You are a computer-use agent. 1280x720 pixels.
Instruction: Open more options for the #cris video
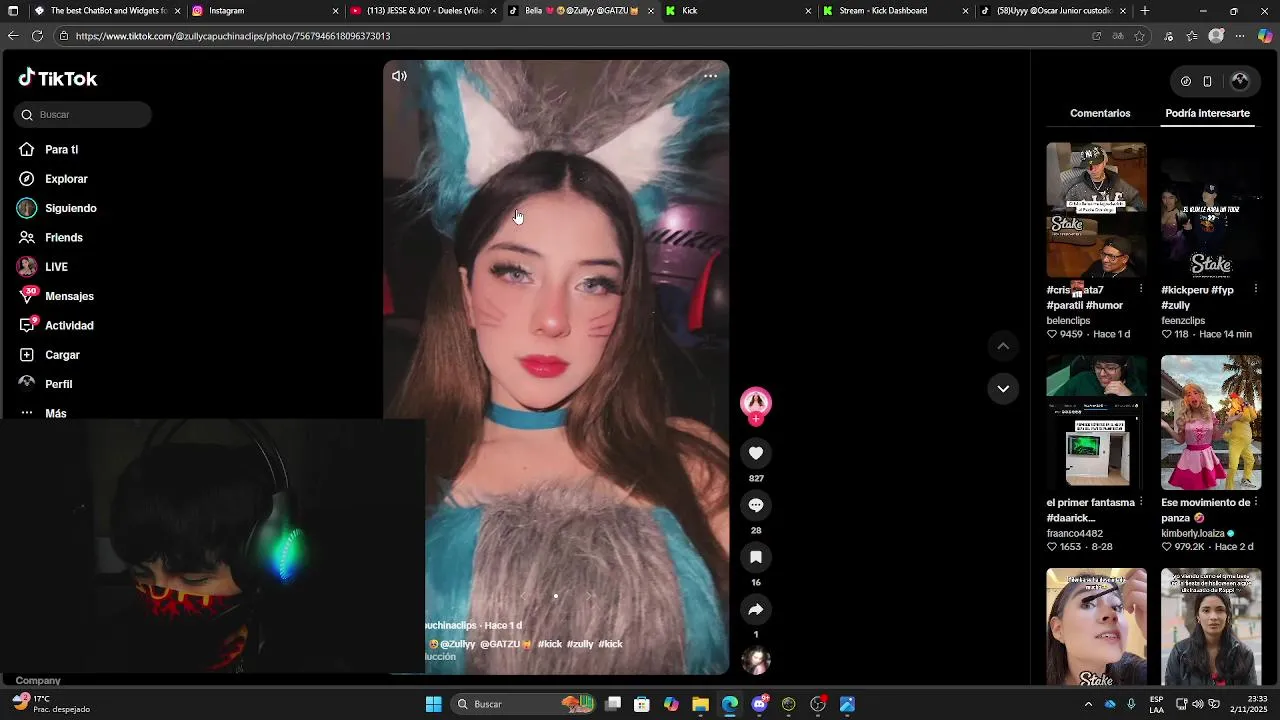pos(1141,289)
